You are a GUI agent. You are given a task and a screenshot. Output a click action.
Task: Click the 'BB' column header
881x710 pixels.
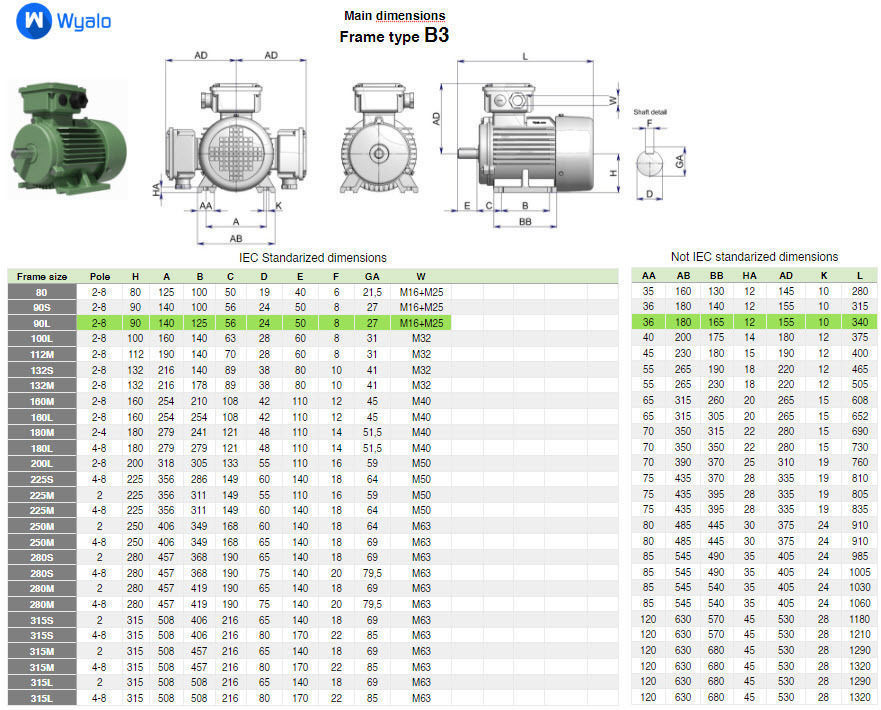tap(716, 275)
